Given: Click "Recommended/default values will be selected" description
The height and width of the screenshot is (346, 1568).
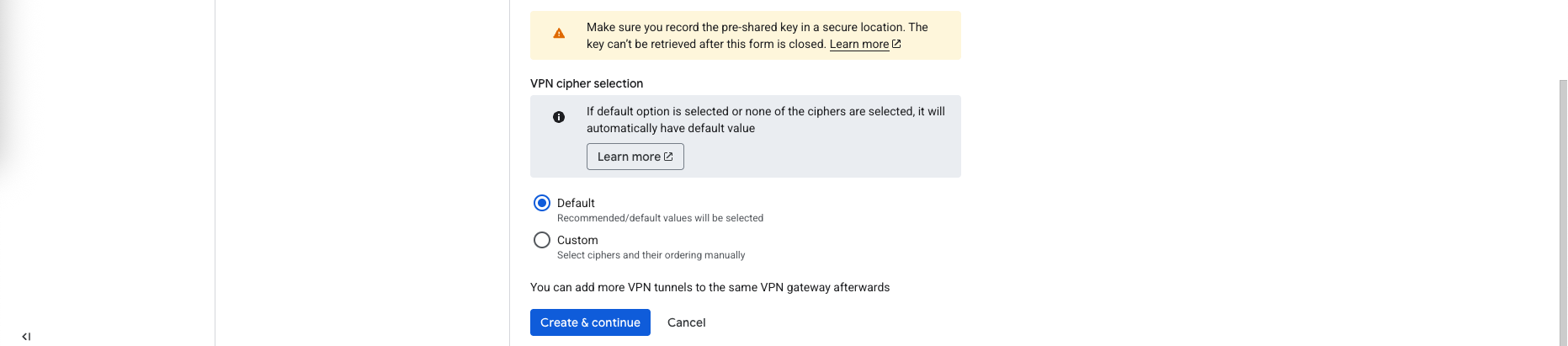Looking at the screenshot, I should click(x=660, y=218).
